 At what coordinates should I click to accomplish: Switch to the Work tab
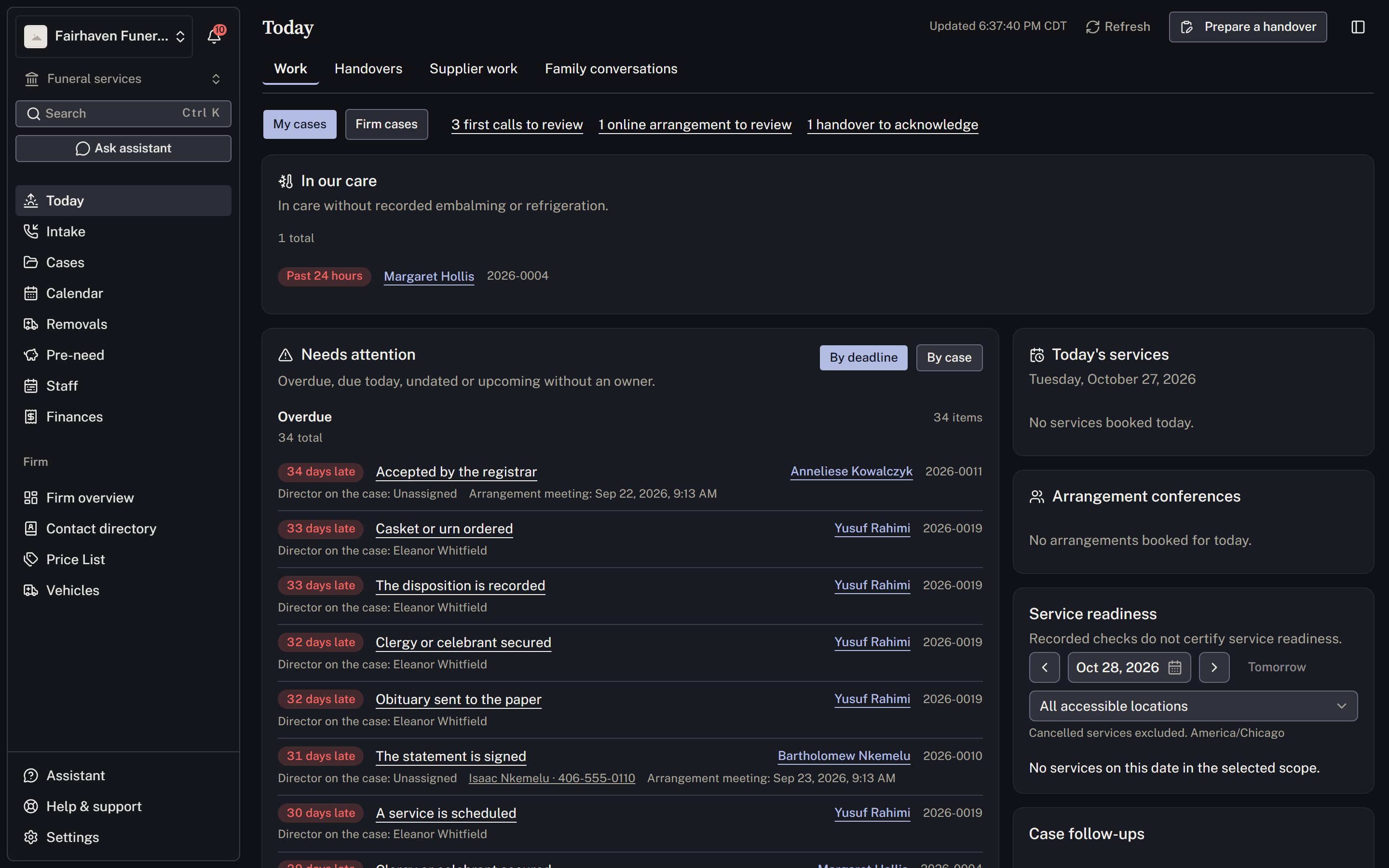[290, 69]
